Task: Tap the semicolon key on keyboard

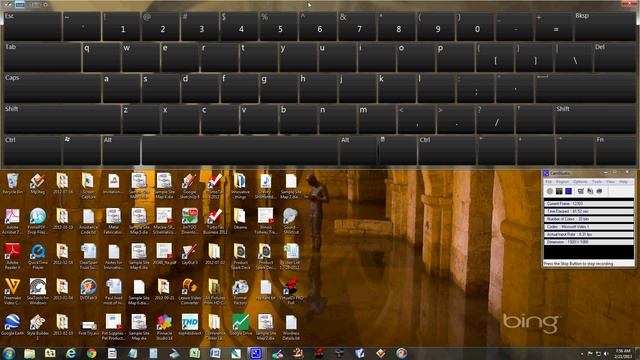Action: click(476, 87)
